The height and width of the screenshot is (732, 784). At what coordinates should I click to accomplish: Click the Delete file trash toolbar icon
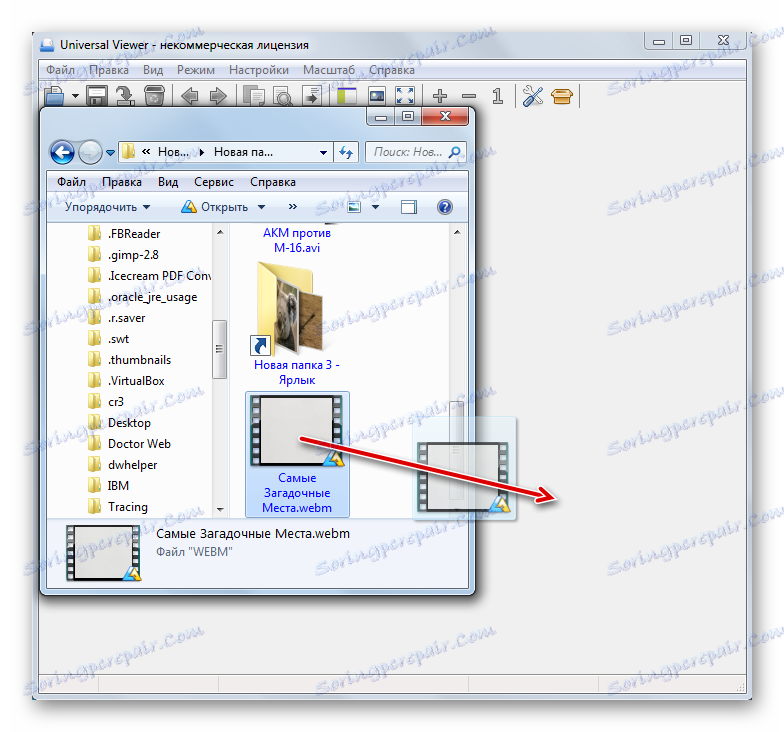click(154, 96)
